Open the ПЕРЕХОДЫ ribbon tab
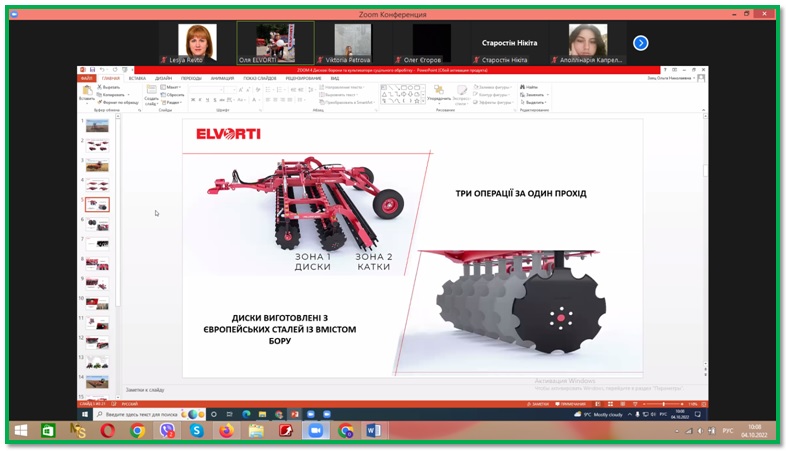Image resolution: width=786 pixels, height=451 pixels. point(191,78)
